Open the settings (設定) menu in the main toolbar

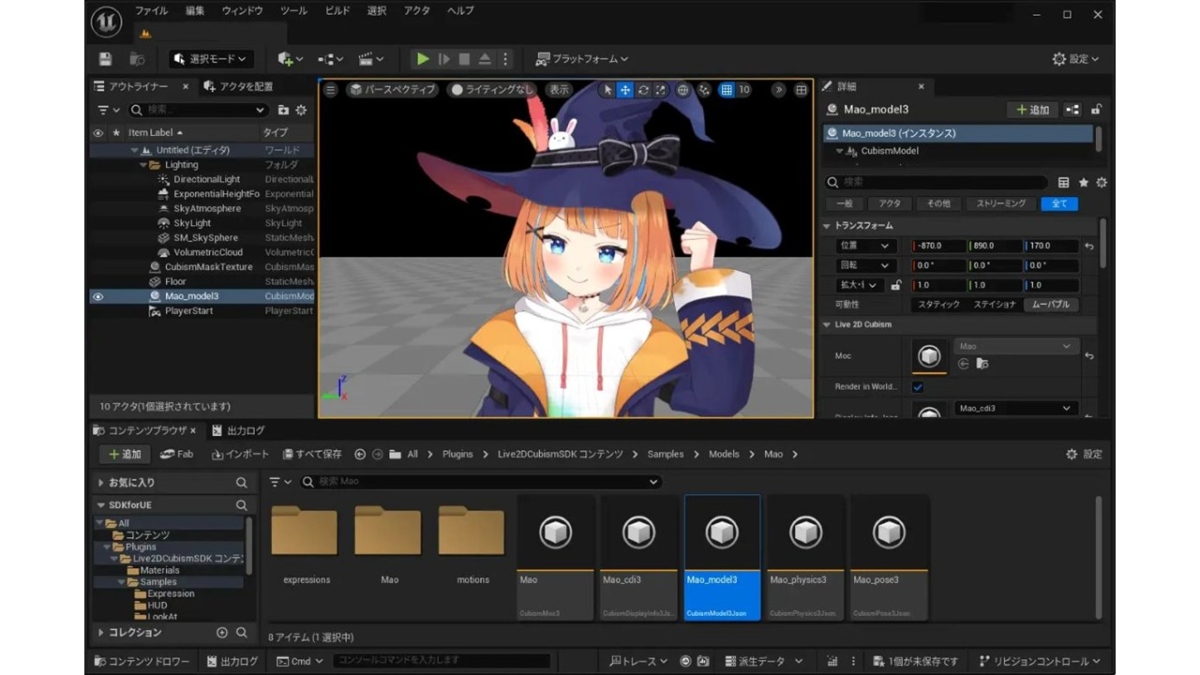click(1076, 59)
